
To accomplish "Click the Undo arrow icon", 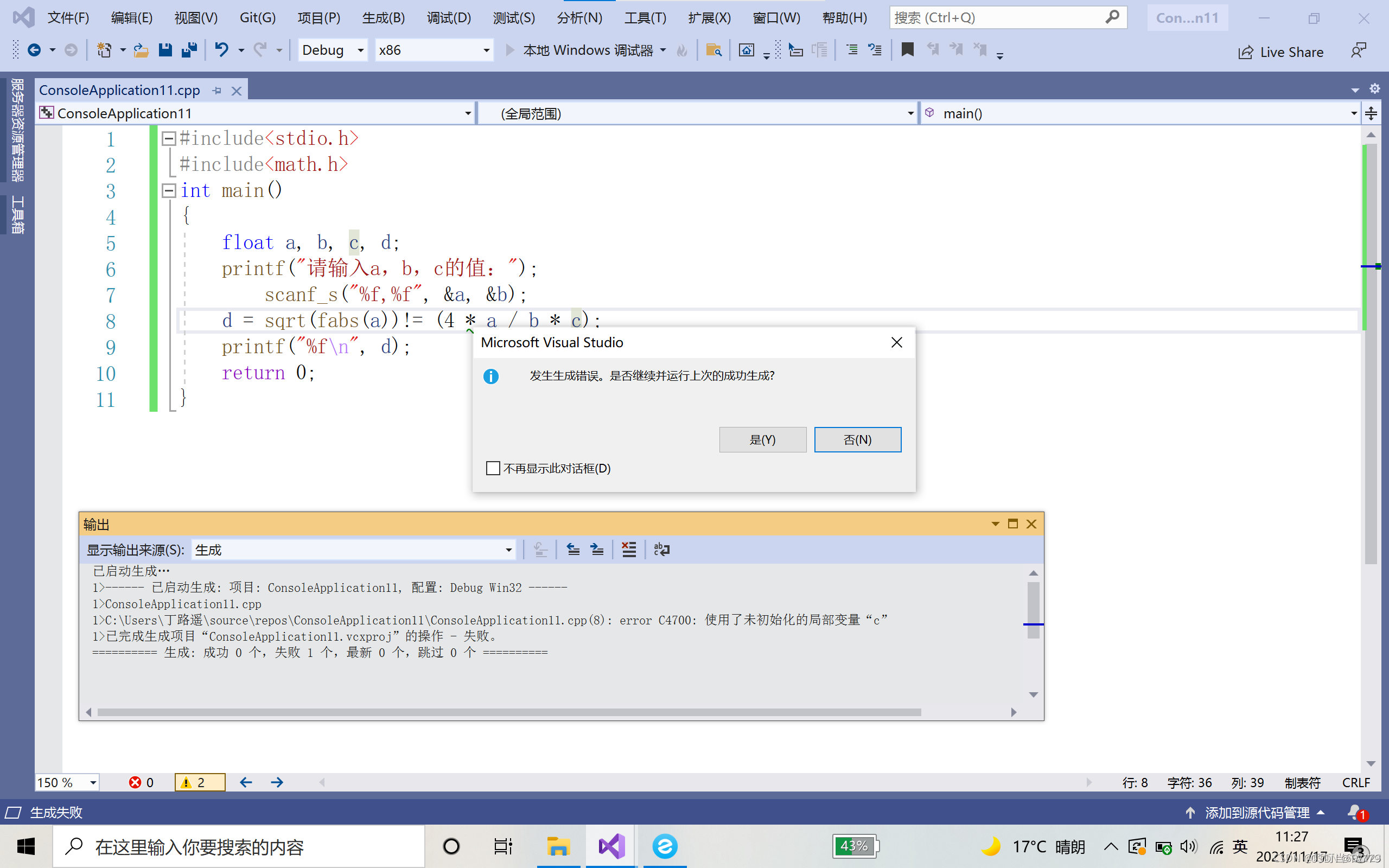I will (221, 50).
